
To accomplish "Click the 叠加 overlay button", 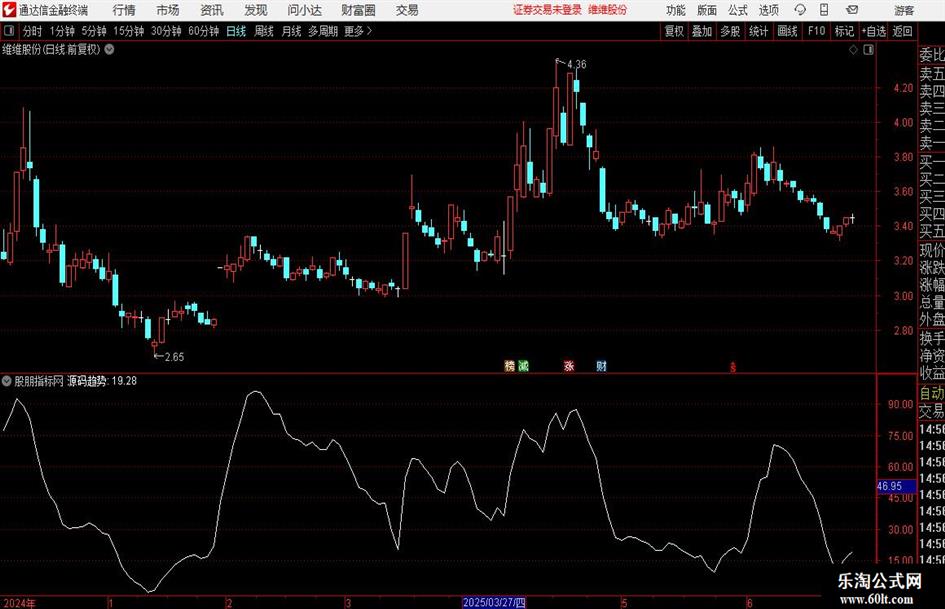I will tap(702, 31).
